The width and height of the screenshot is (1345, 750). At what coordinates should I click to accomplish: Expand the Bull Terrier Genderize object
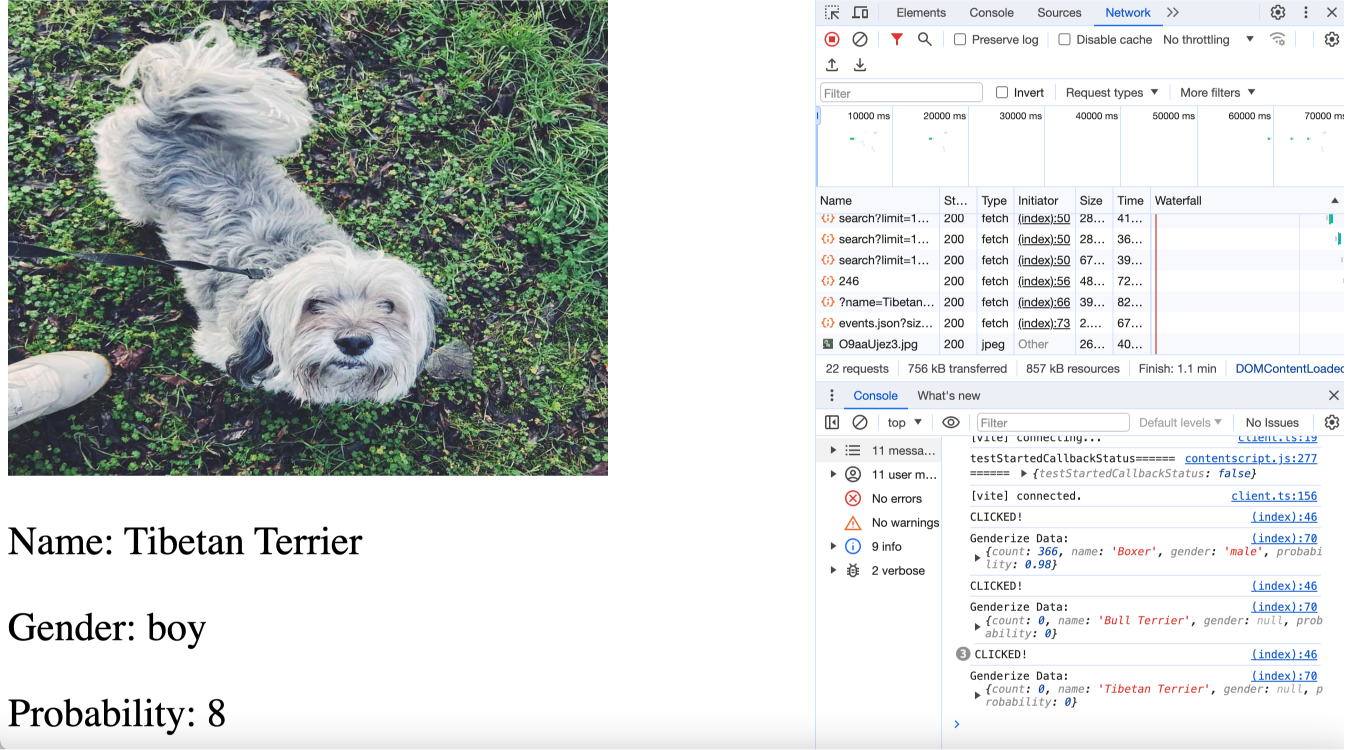978,627
